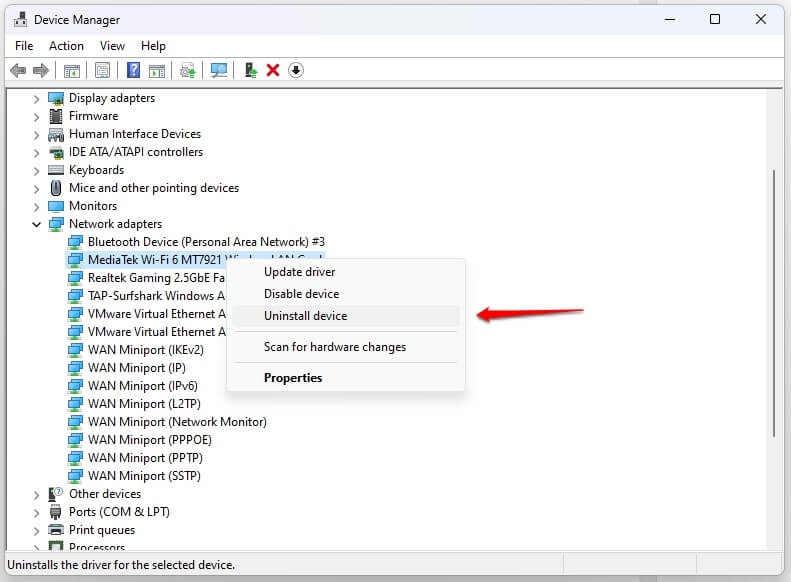Select Uninstall device in context menu
Viewport: 791px width, 582px height.
click(x=346, y=316)
